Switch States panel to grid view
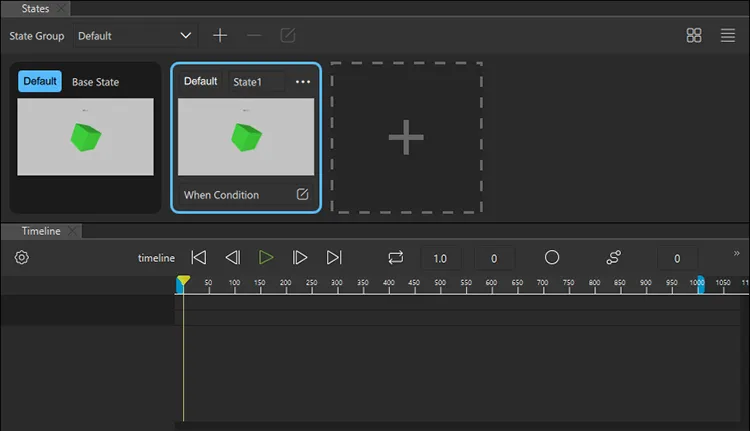 694,35
